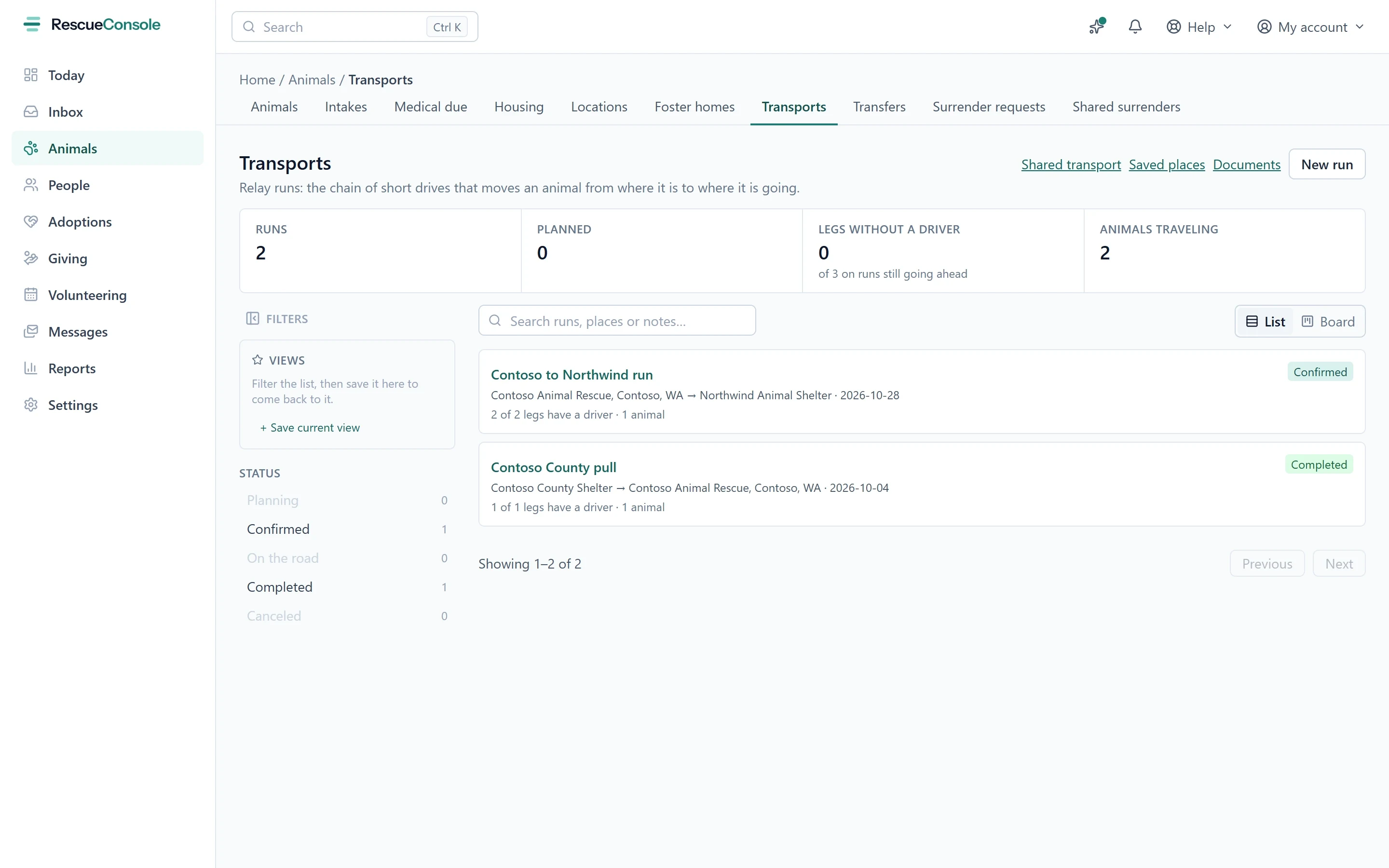Open Reports section
This screenshot has height=868, width=1389.
pyautogui.click(x=108, y=368)
